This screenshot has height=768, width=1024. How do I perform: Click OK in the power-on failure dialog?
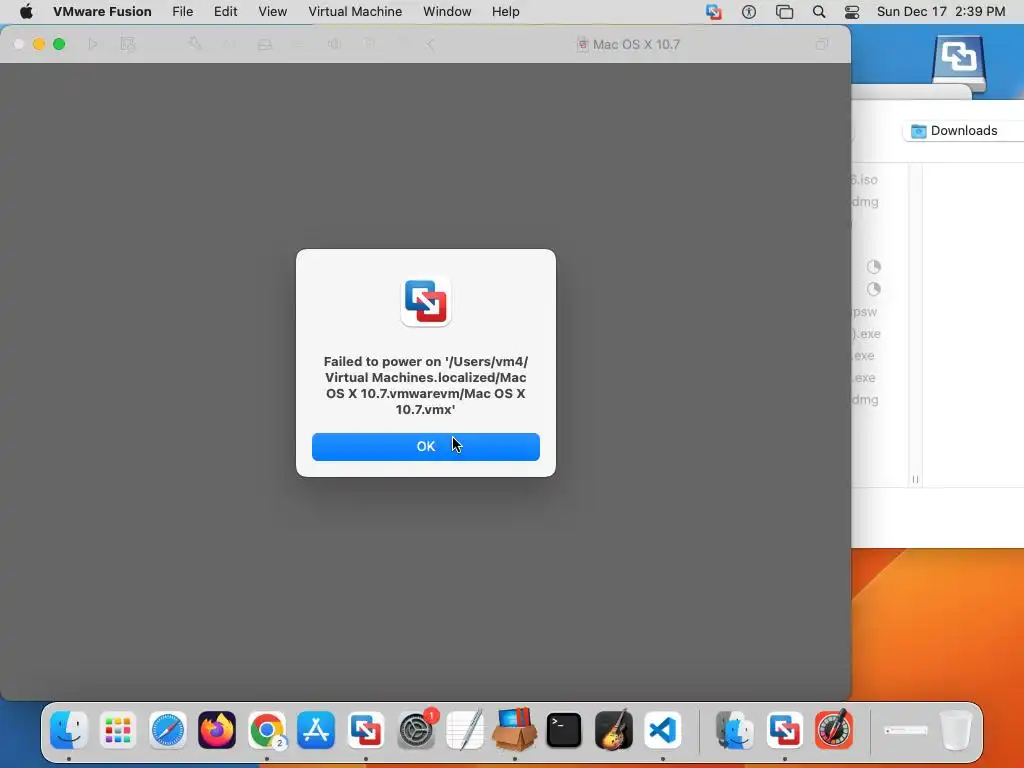[426, 447]
